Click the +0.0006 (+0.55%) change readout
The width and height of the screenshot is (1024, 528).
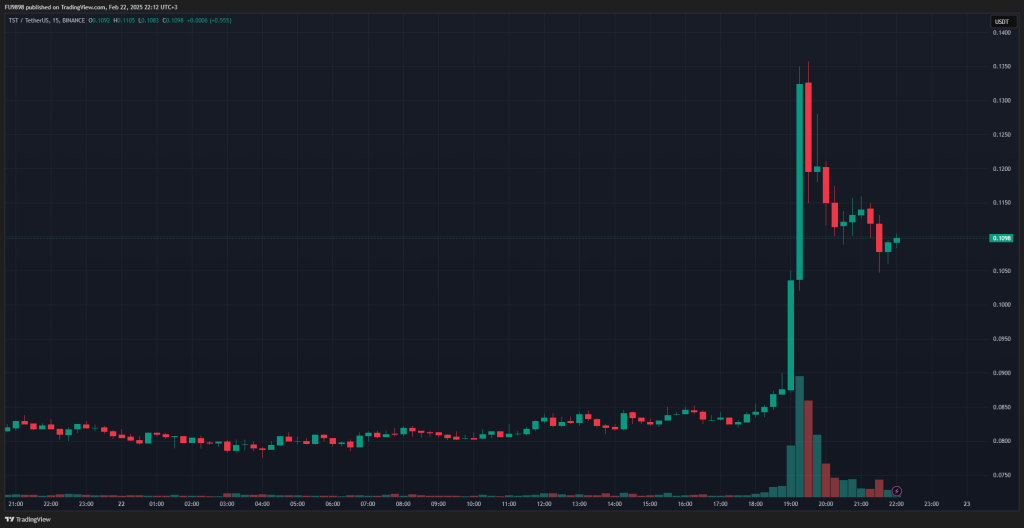click(209, 20)
